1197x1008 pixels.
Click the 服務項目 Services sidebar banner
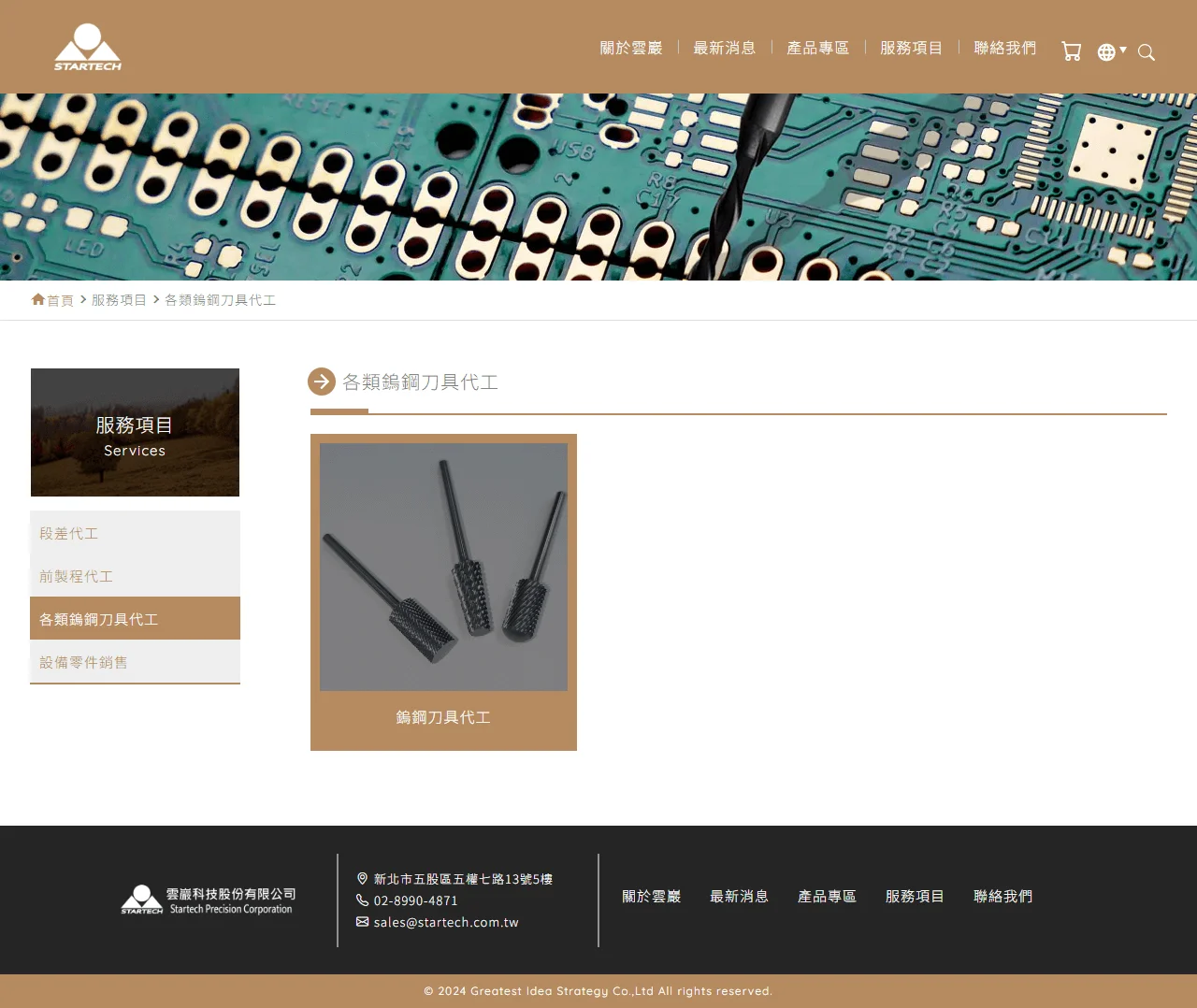coord(135,432)
